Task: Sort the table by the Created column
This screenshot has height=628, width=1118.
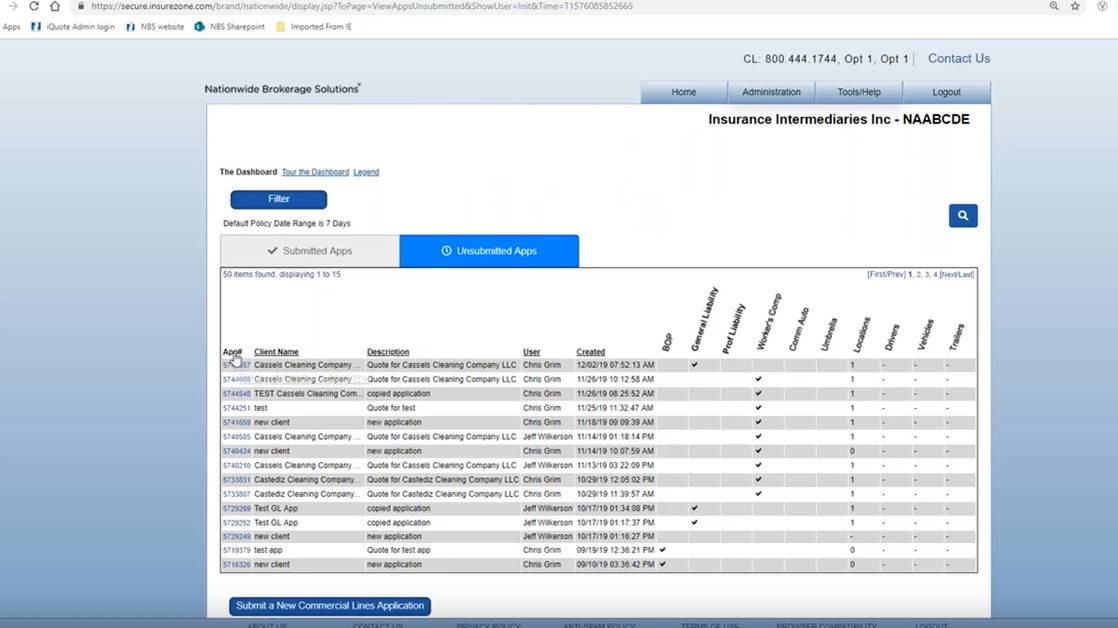Action: coord(590,352)
